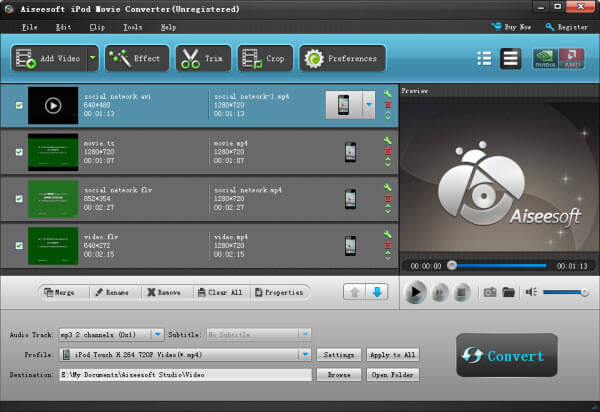This screenshot has height=412, width=600.
Task: Open the Crop tool
Action: click(265, 59)
